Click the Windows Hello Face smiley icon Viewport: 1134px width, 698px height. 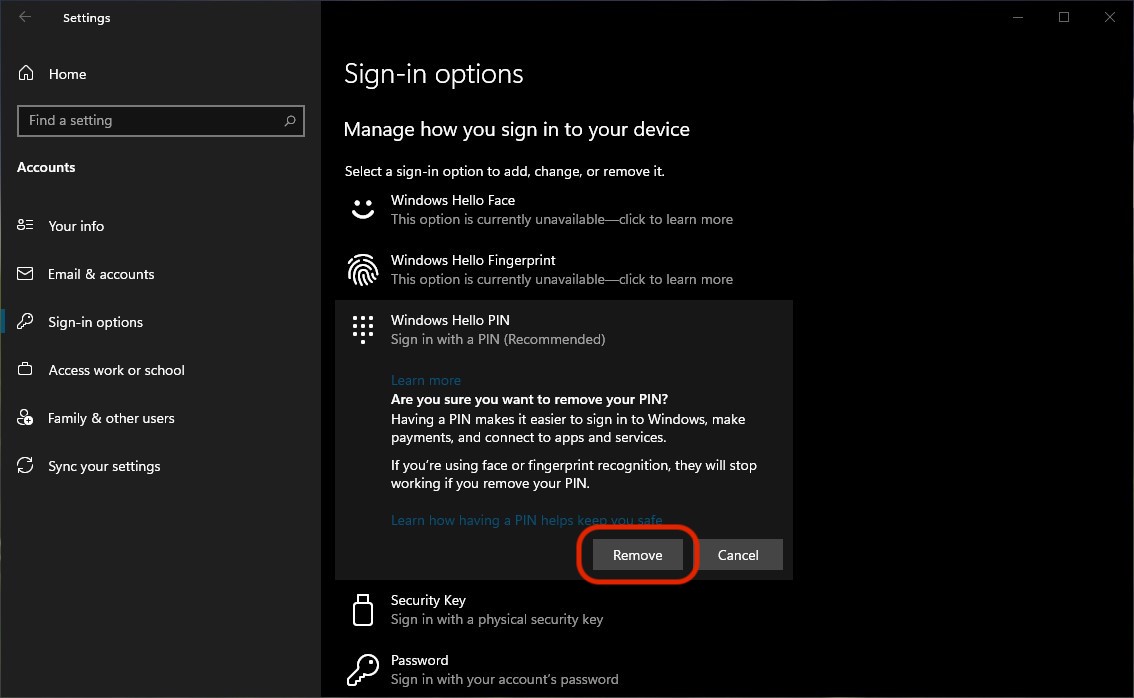362,209
